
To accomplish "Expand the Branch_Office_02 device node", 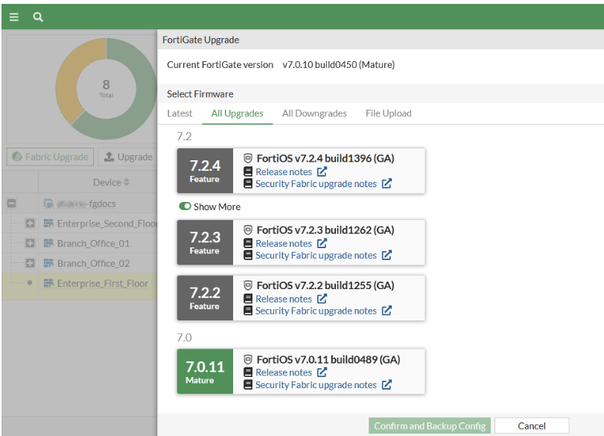I will coord(30,263).
